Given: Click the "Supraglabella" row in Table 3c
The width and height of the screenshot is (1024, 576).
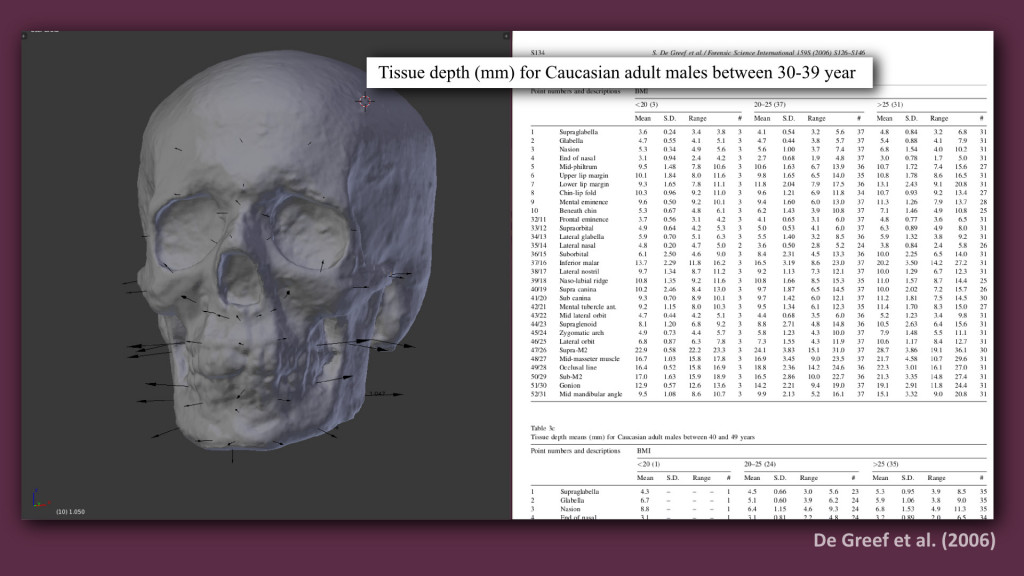Looking at the screenshot, I should [x=758, y=492].
